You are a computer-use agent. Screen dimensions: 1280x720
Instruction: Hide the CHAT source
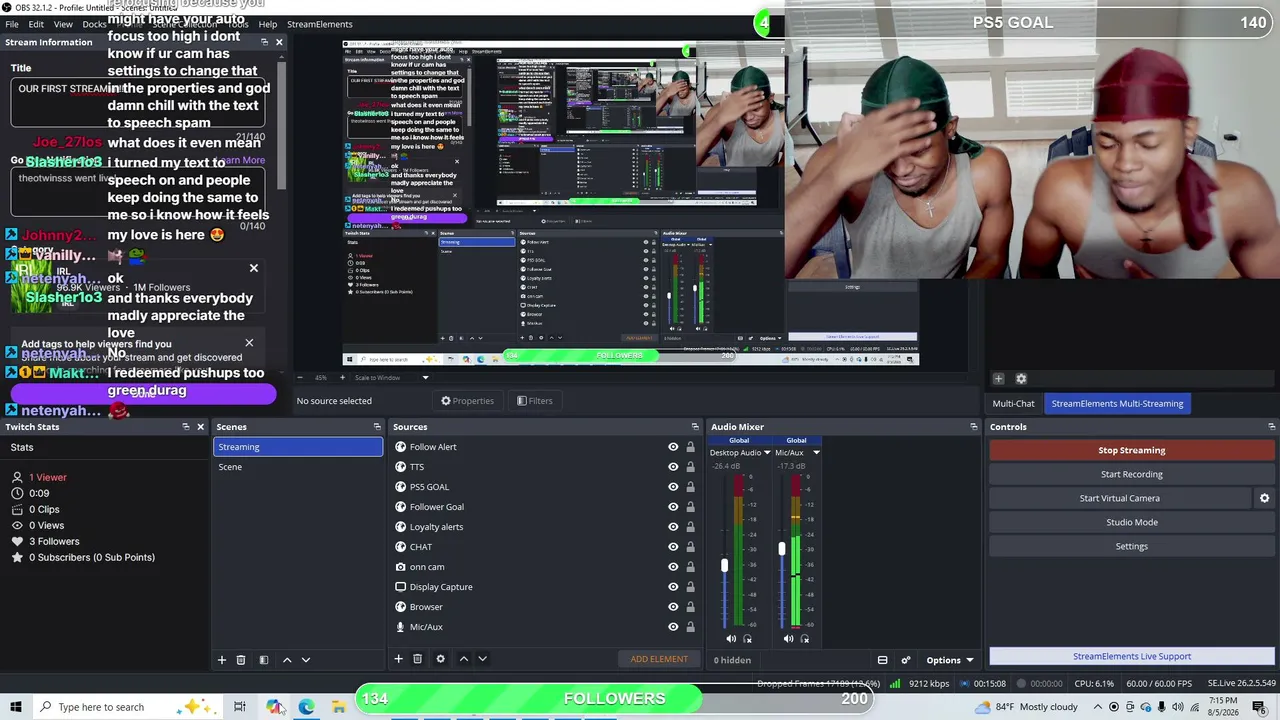click(x=673, y=547)
